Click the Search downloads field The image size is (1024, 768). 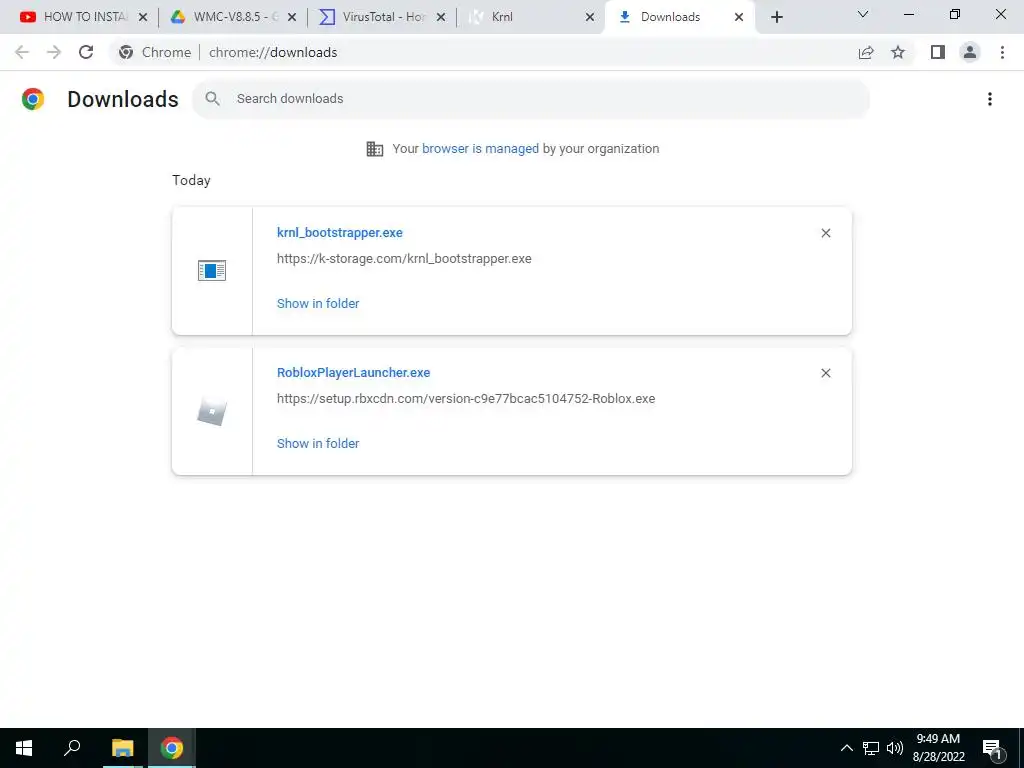(531, 99)
